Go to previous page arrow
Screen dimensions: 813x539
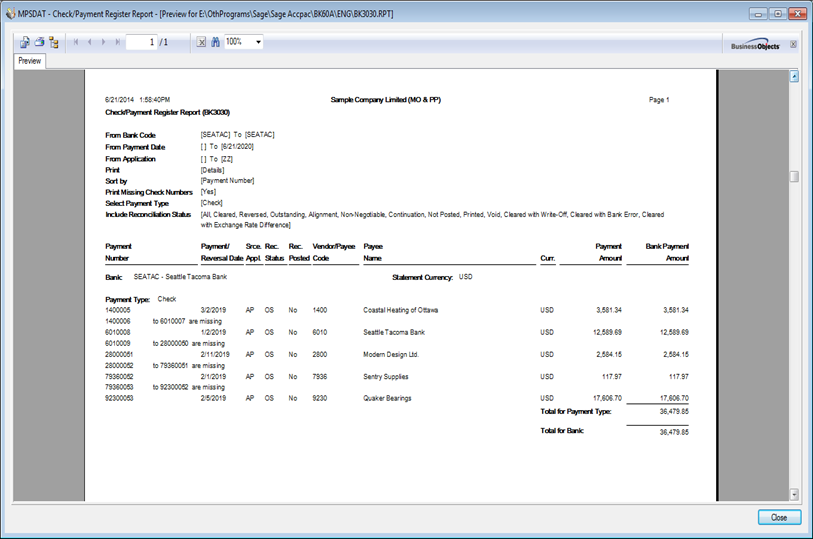point(90,42)
